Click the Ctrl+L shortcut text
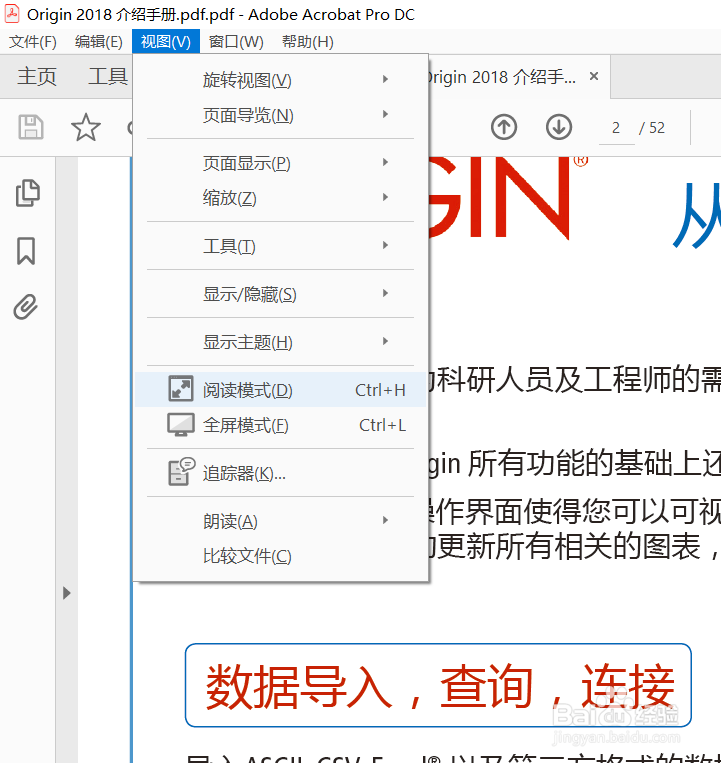The width and height of the screenshot is (721, 763). 382,425
